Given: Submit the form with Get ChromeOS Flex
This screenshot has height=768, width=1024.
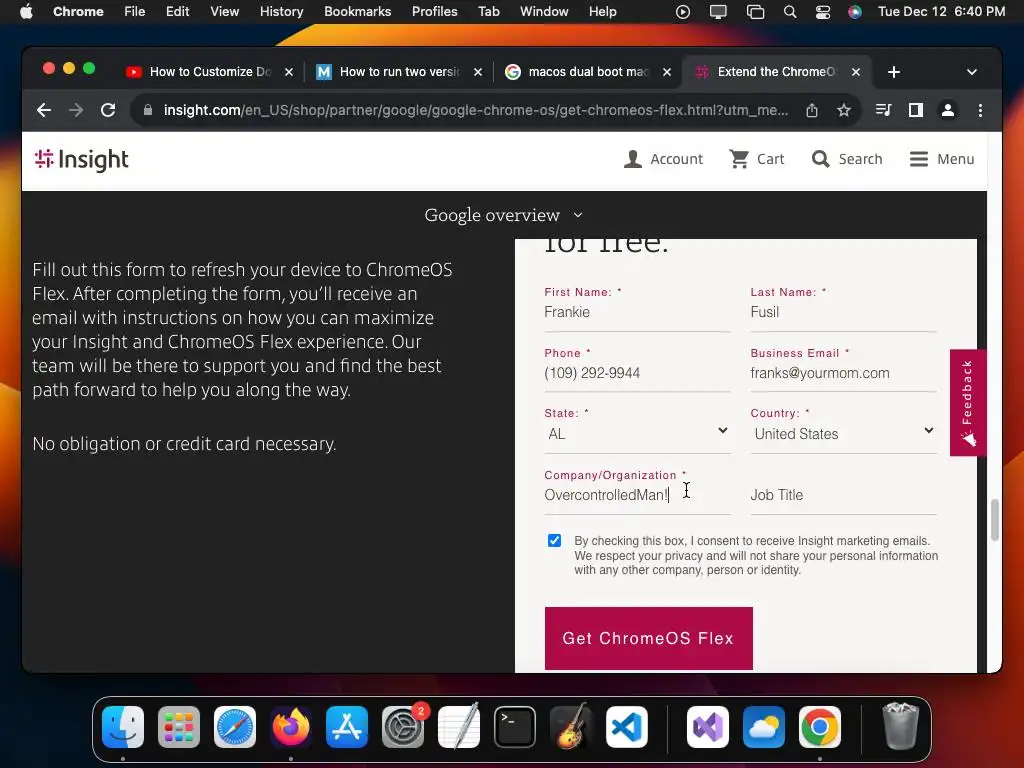Looking at the screenshot, I should tap(648, 638).
